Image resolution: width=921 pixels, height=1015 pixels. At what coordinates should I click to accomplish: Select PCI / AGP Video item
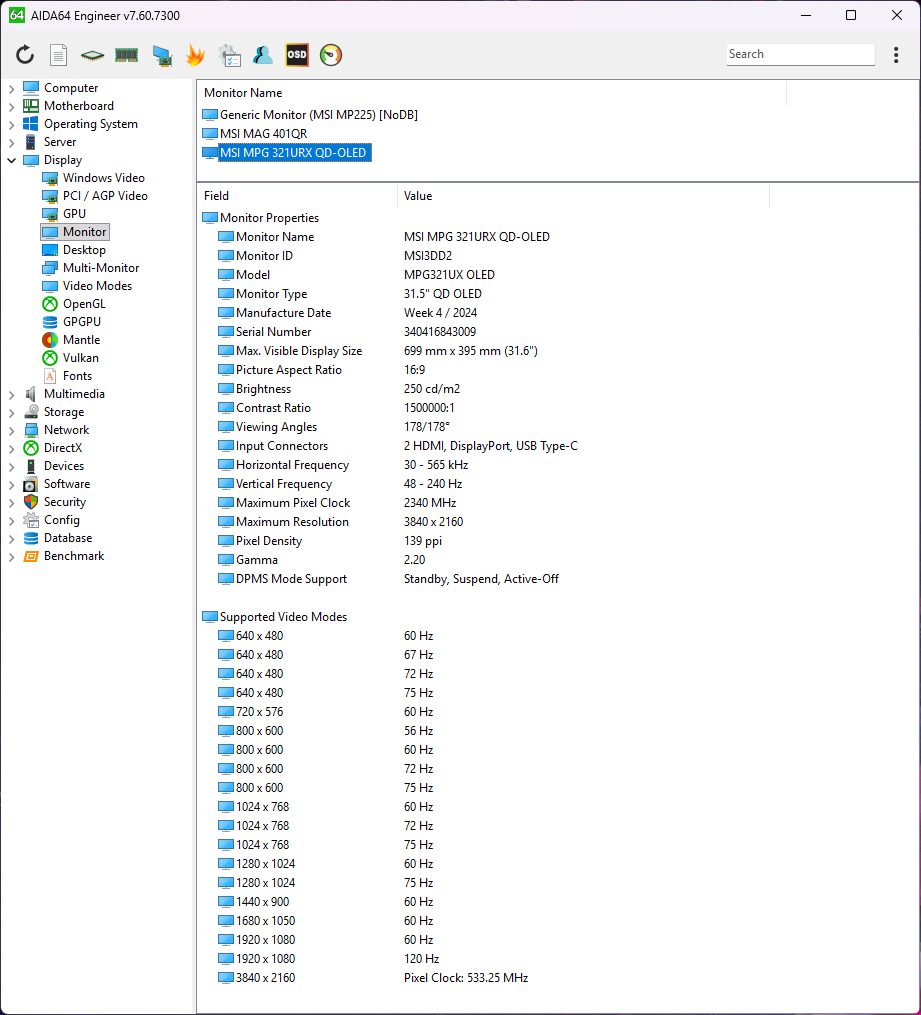tap(105, 195)
